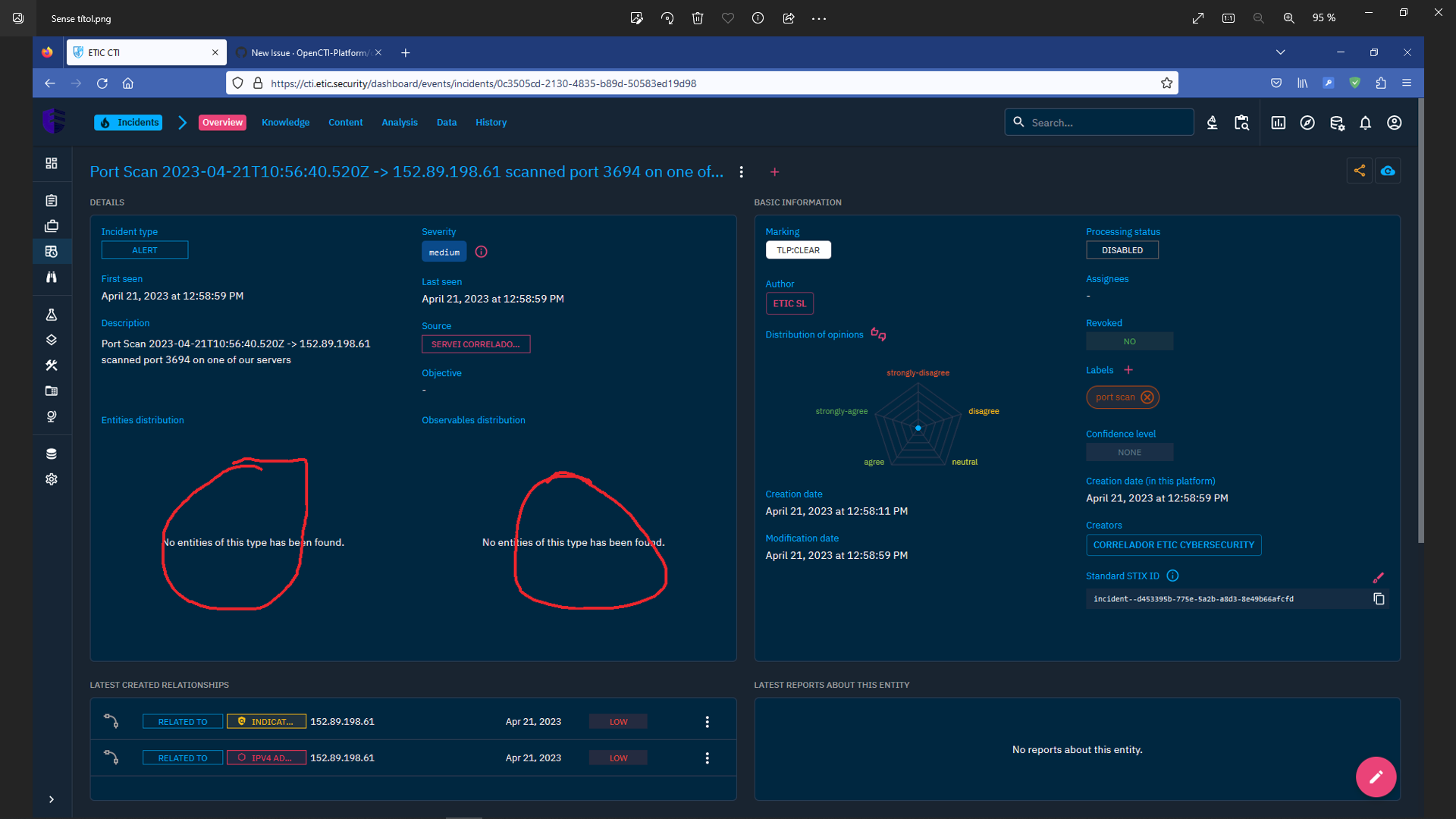This screenshot has width=1456, height=819.
Task: Switch to the Knowledge tab
Action: [285, 123]
